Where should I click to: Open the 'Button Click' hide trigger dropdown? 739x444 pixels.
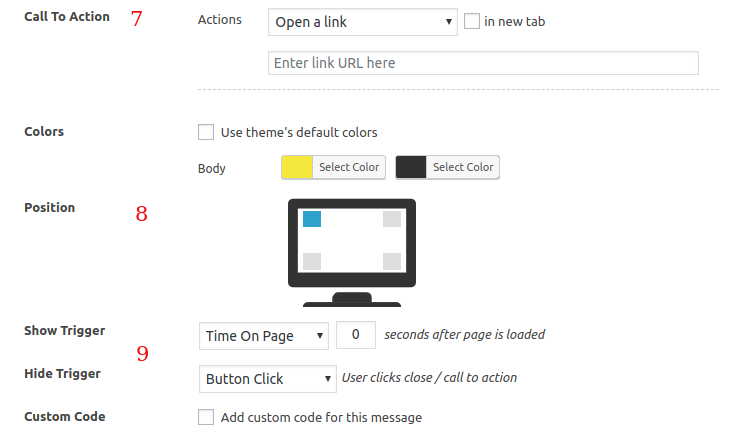click(x=268, y=379)
